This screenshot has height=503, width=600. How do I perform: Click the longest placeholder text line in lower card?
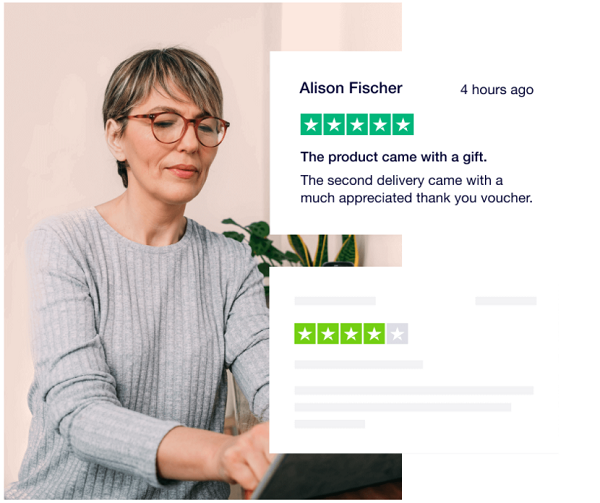pyautogui.click(x=414, y=391)
